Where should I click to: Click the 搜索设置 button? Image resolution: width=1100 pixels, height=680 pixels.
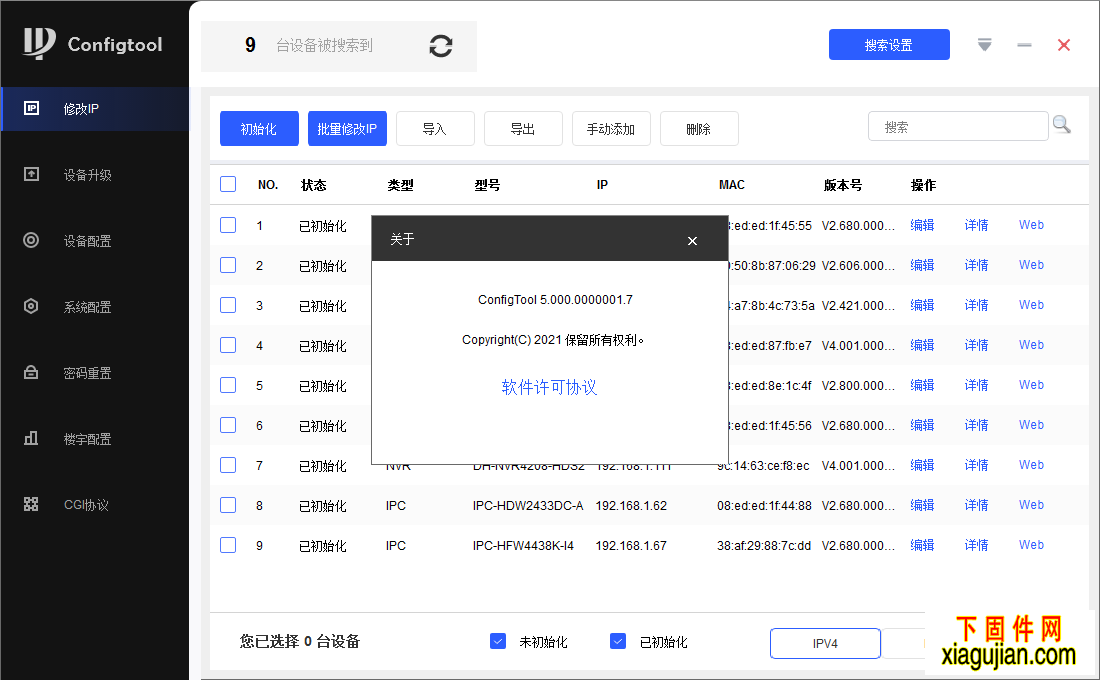(889, 45)
